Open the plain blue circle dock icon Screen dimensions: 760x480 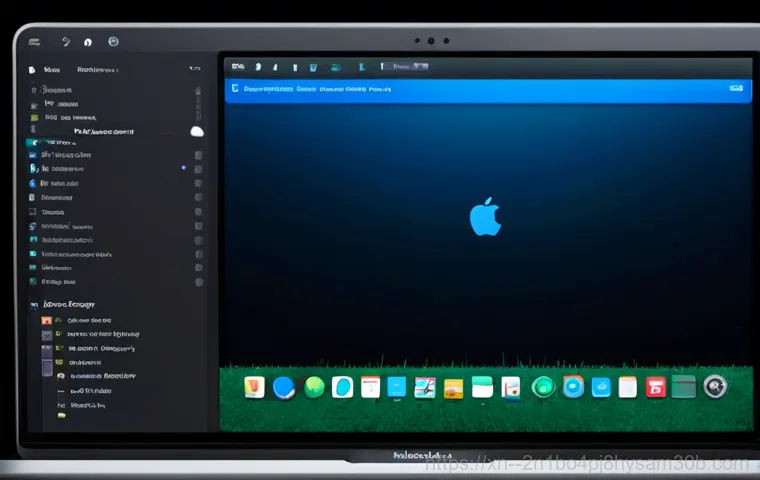pyautogui.click(x=284, y=388)
